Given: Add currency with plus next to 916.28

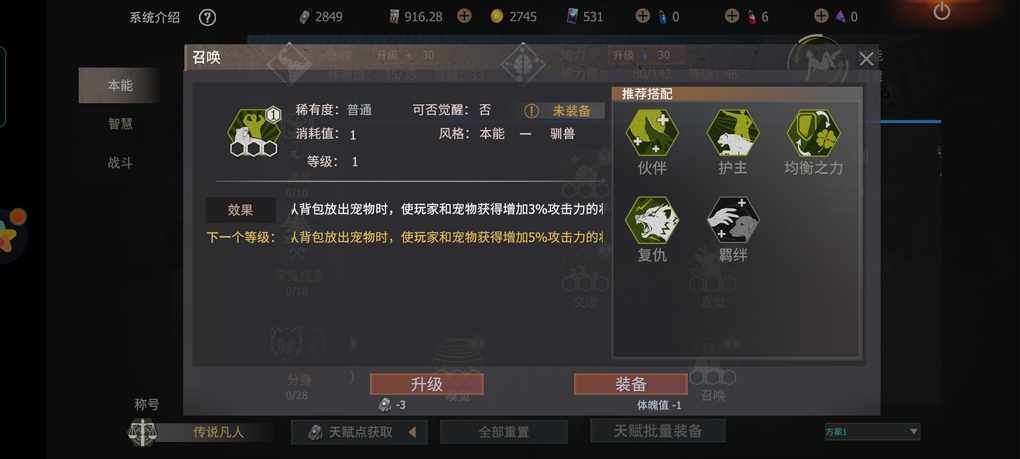Looking at the screenshot, I should [464, 16].
